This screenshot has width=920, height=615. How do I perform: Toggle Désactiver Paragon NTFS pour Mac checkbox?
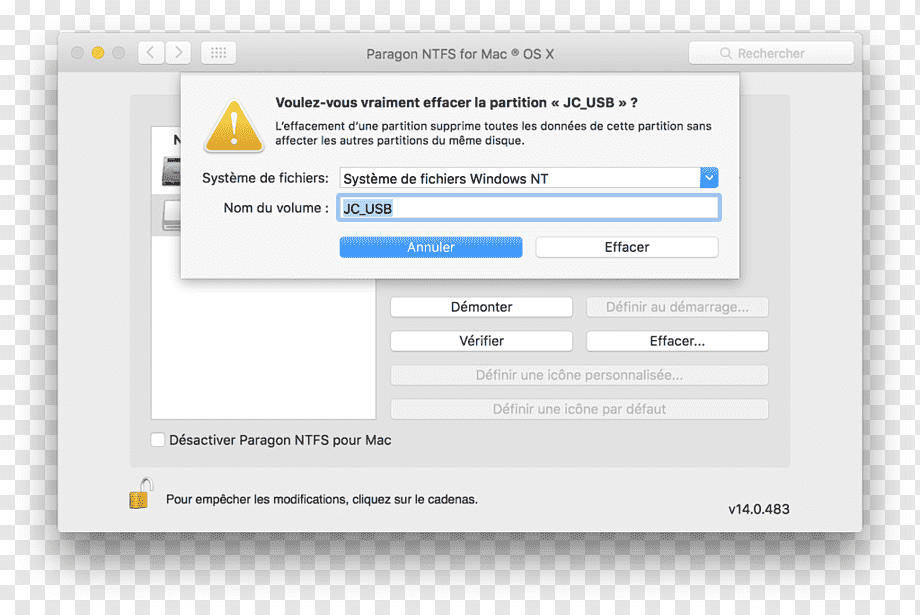click(157, 440)
